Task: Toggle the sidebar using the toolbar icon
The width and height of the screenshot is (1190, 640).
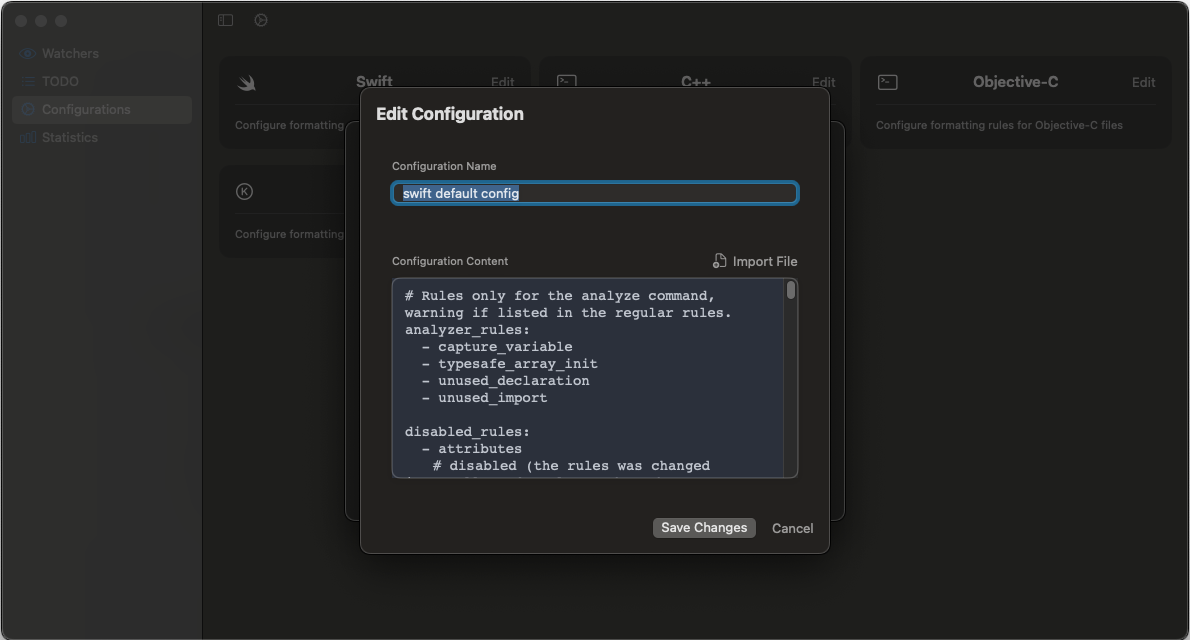Action: coord(225,19)
